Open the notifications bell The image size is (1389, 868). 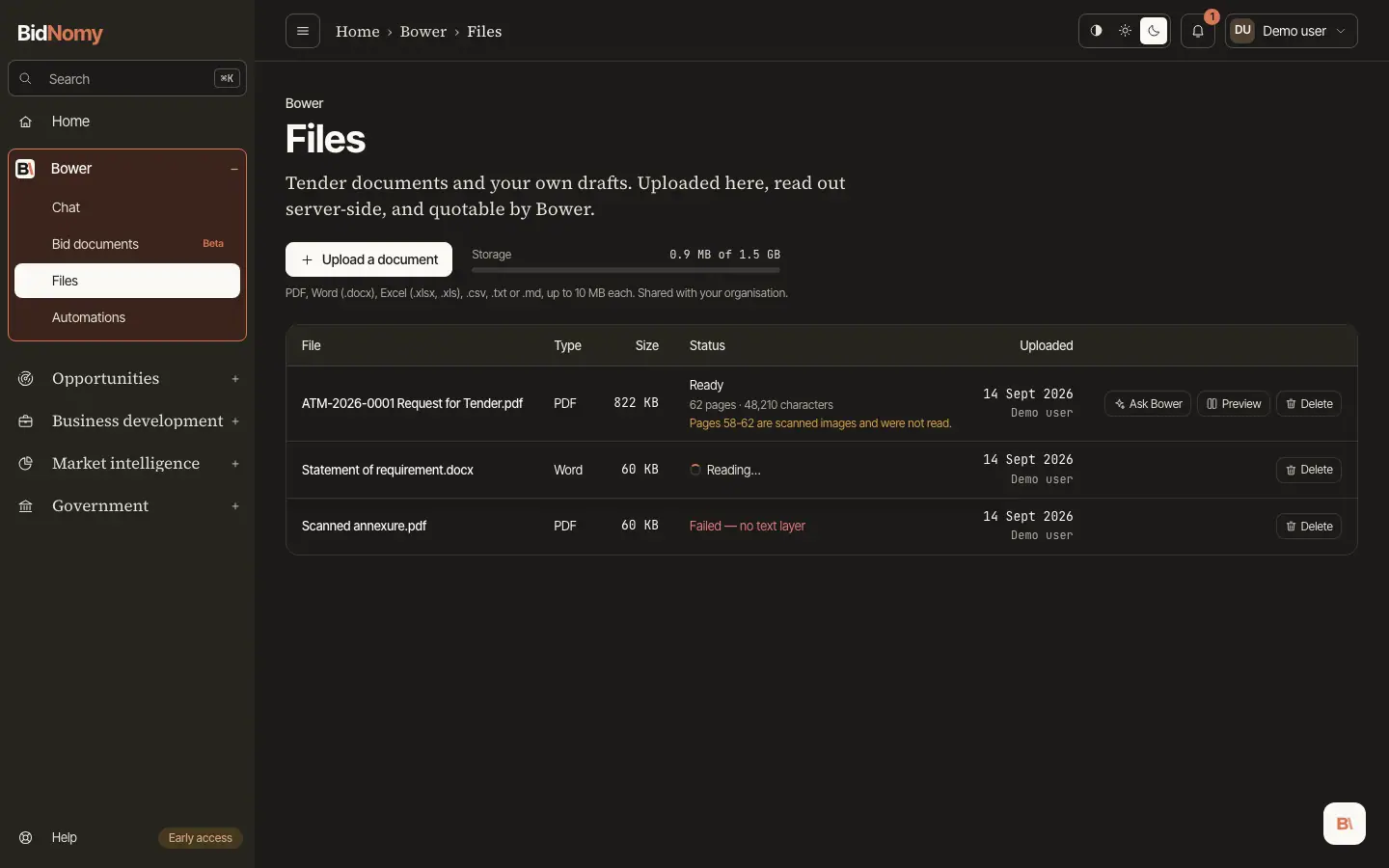pos(1198,31)
